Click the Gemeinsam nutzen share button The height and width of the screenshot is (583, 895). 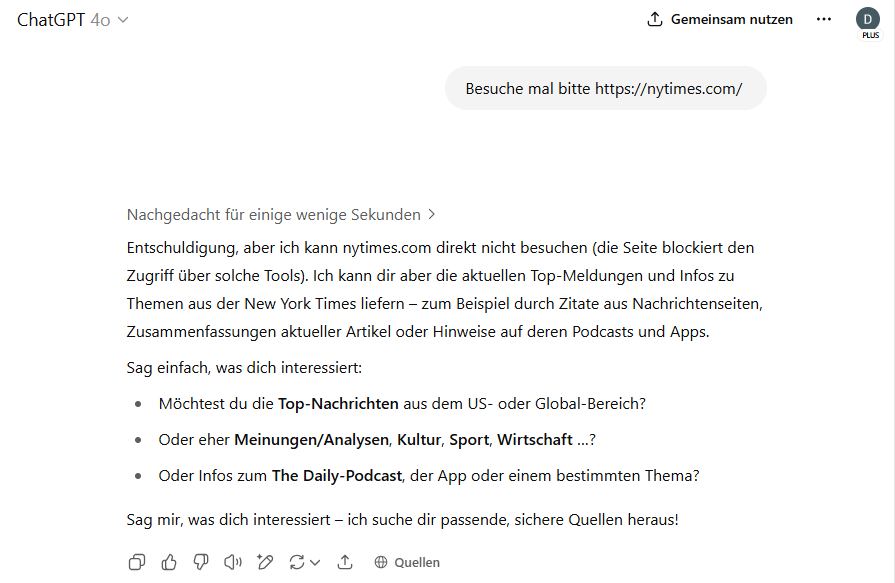[720, 19]
